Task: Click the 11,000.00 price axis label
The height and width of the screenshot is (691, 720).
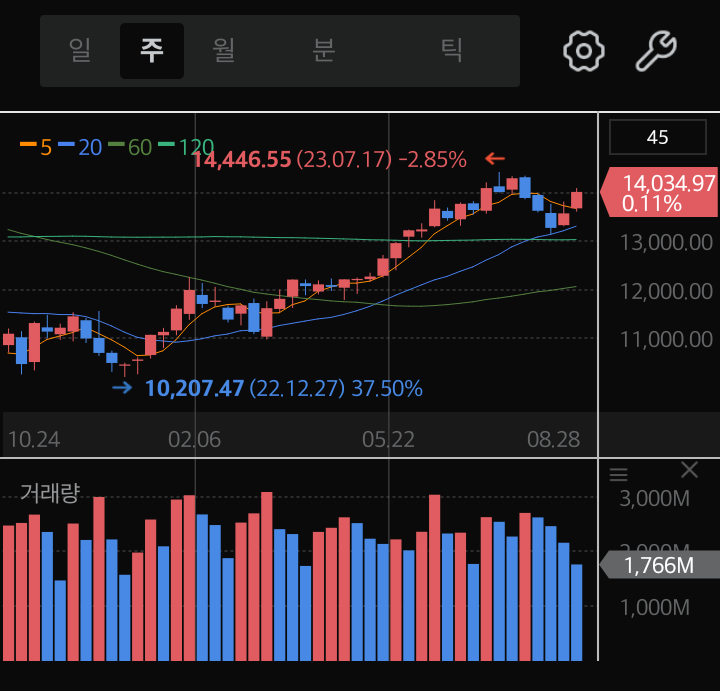Action: coord(666,339)
